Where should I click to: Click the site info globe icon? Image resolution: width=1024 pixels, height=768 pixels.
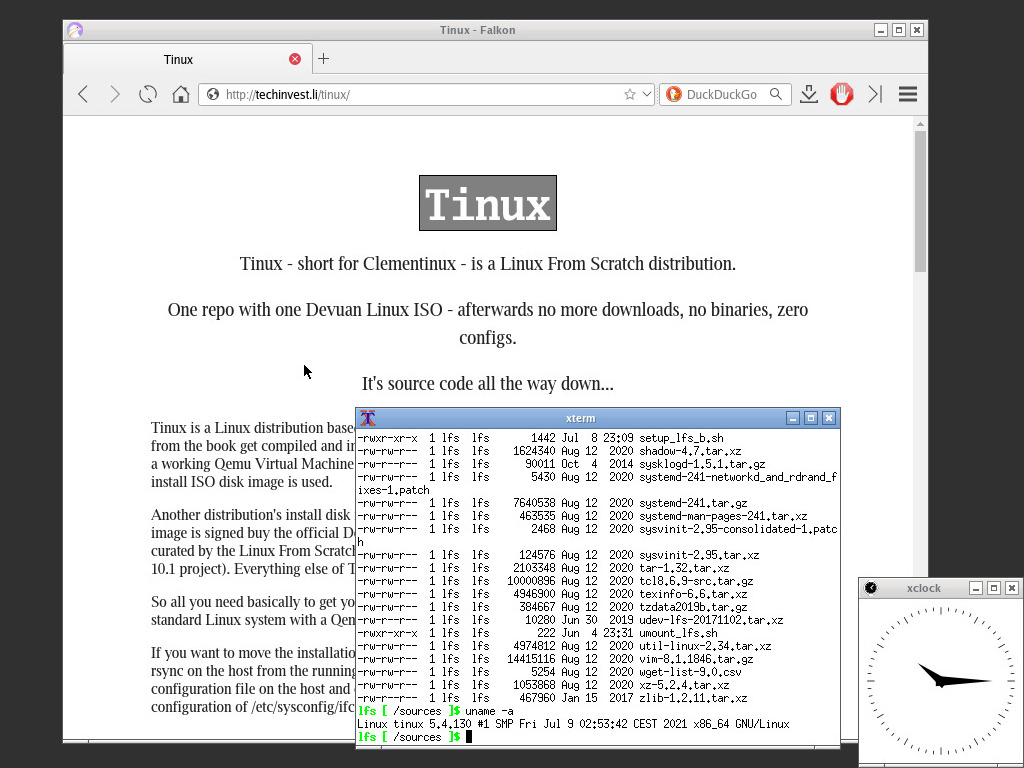pos(211,94)
